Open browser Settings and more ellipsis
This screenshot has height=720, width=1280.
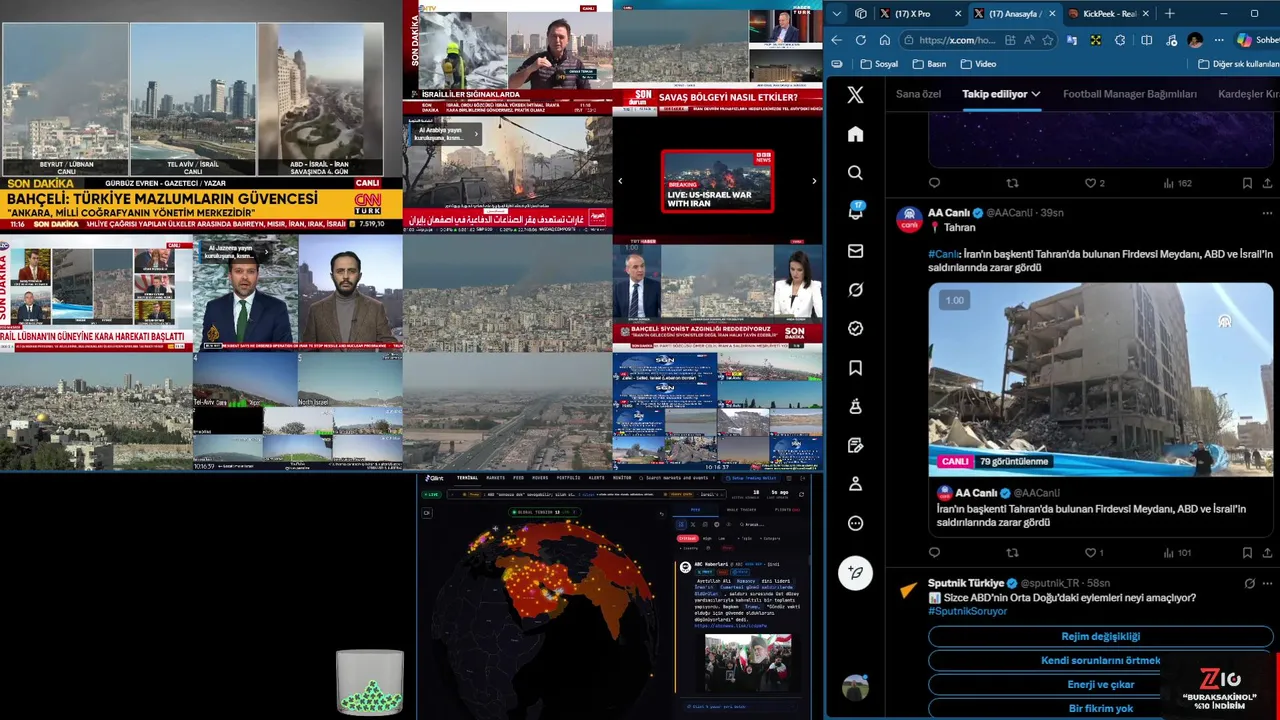[x=1219, y=40]
